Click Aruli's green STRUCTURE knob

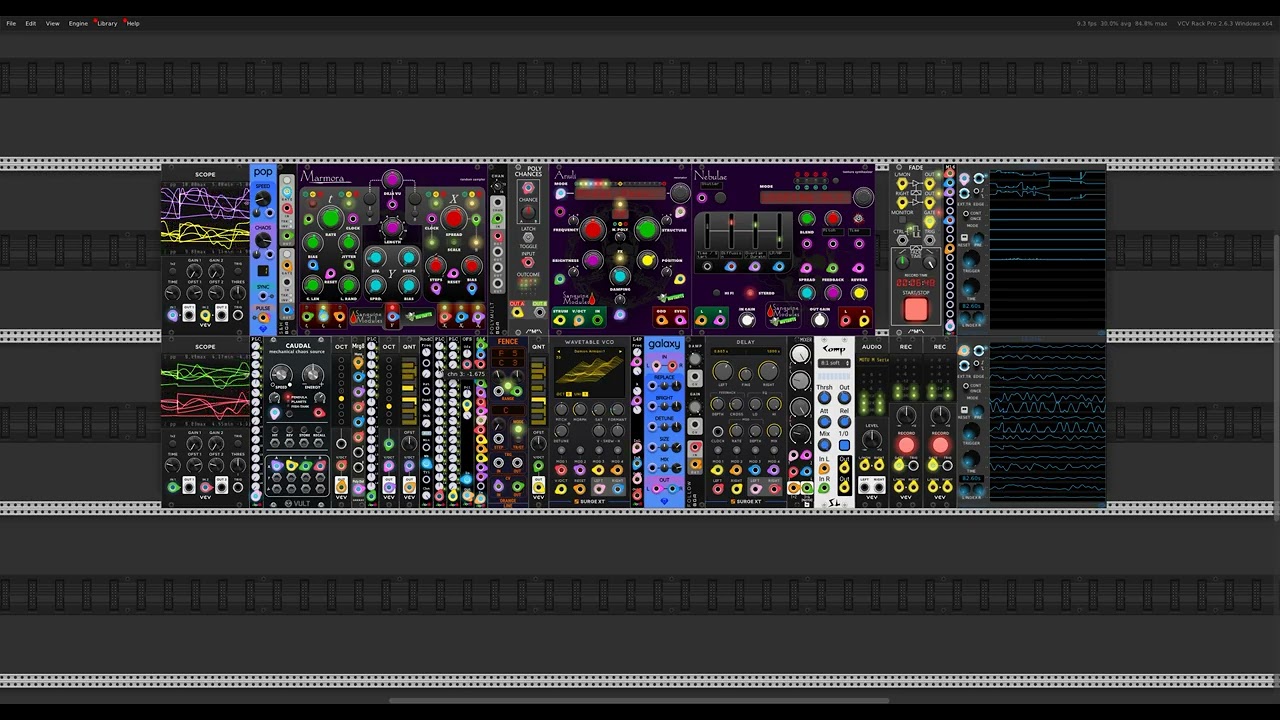point(647,230)
